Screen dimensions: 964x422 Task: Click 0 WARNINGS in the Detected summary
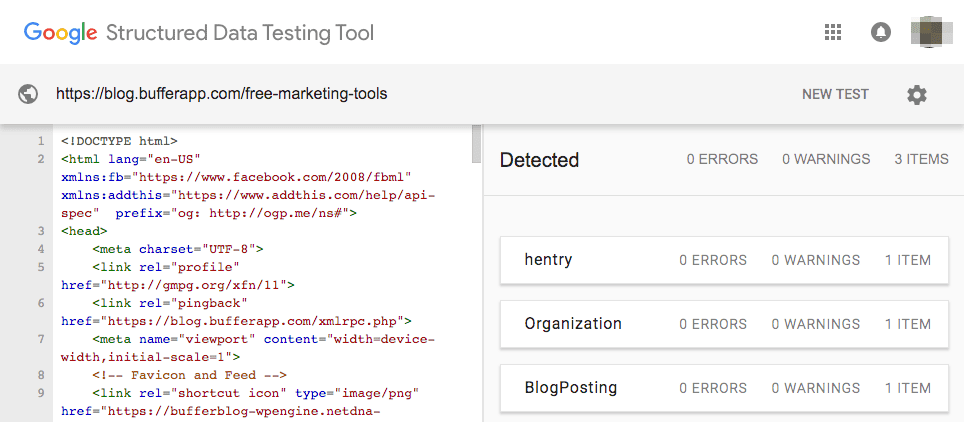(826, 159)
